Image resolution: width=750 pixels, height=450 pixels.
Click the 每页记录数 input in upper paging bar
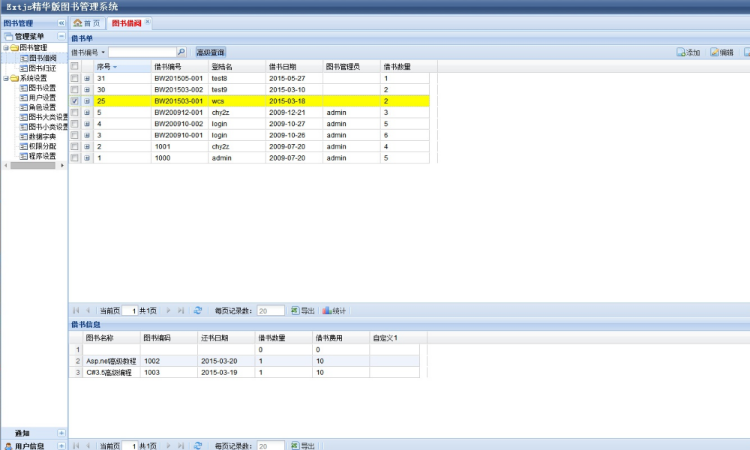coord(270,311)
